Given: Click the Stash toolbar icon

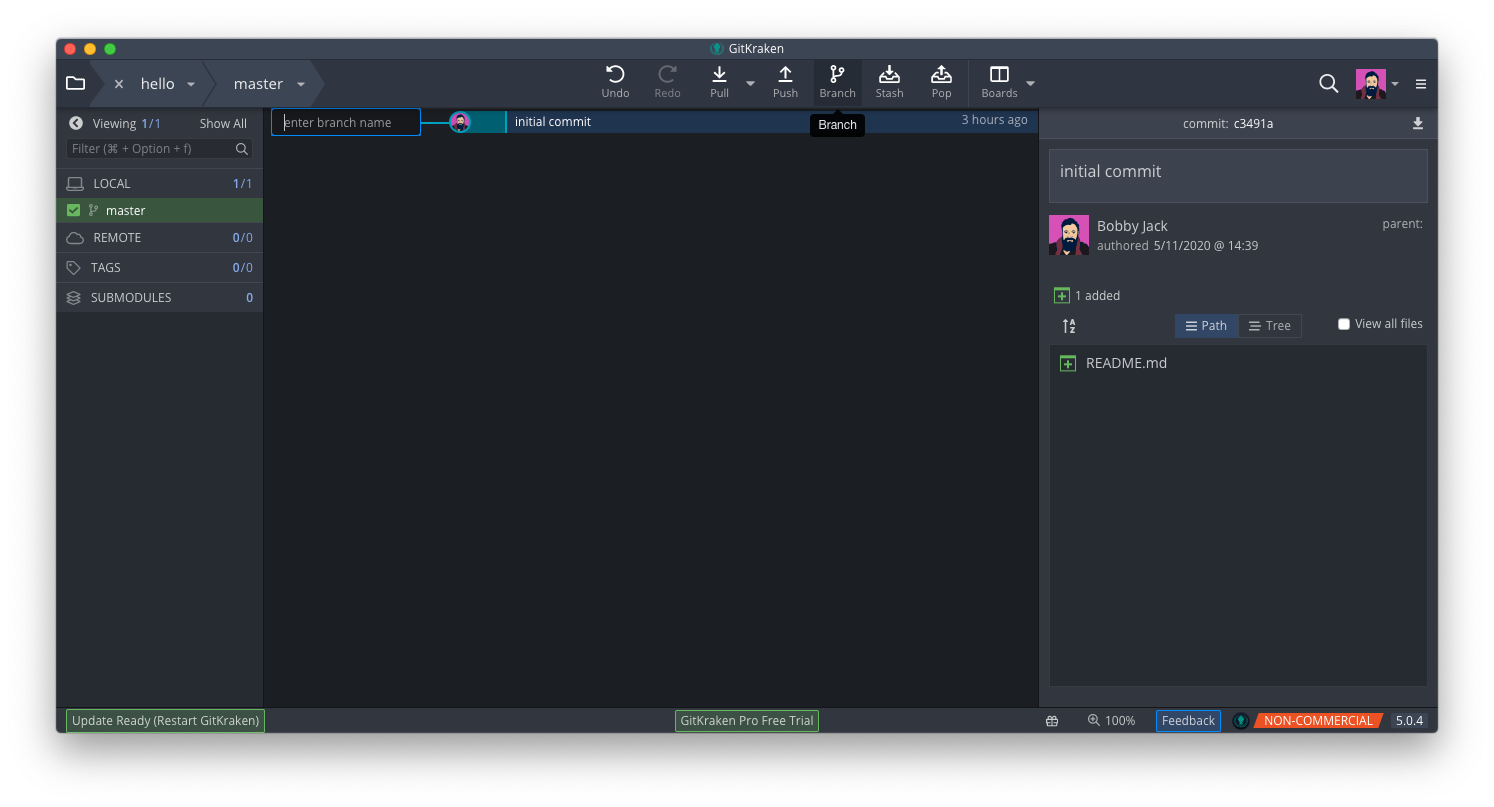Looking at the screenshot, I should point(889,75).
